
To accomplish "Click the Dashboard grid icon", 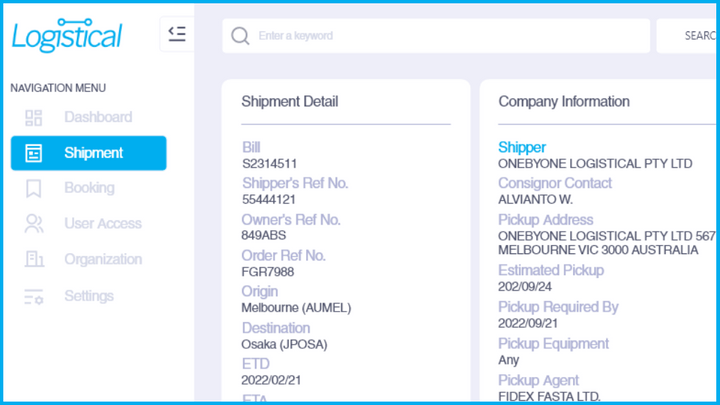I will pos(34,118).
